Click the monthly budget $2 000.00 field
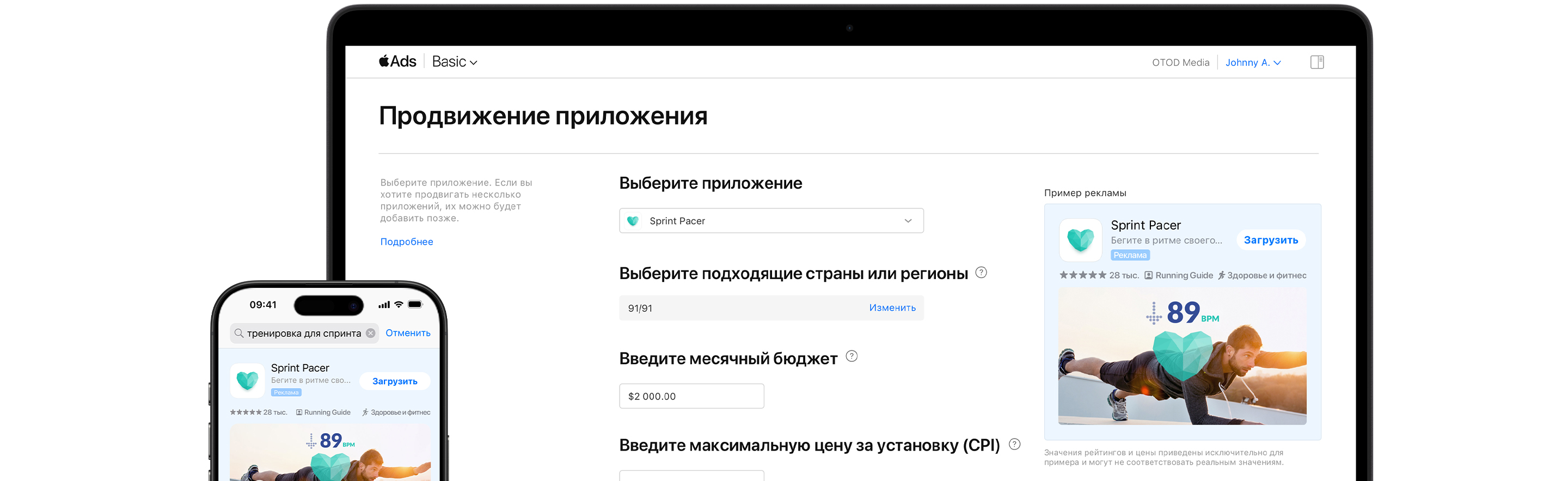This screenshot has height=481, width=1568. (x=691, y=396)
